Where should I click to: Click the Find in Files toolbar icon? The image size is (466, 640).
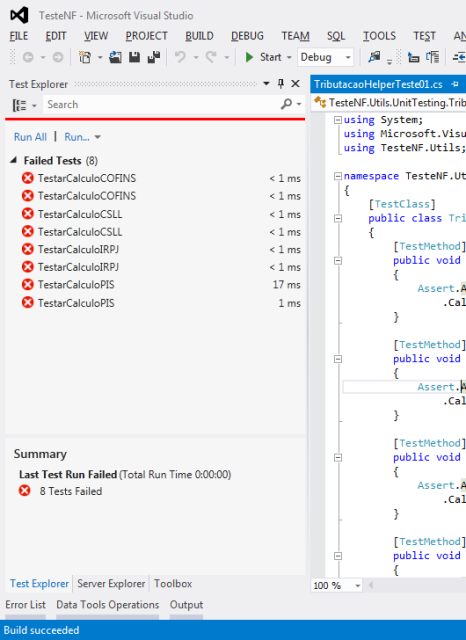click(x=374, y=57)
